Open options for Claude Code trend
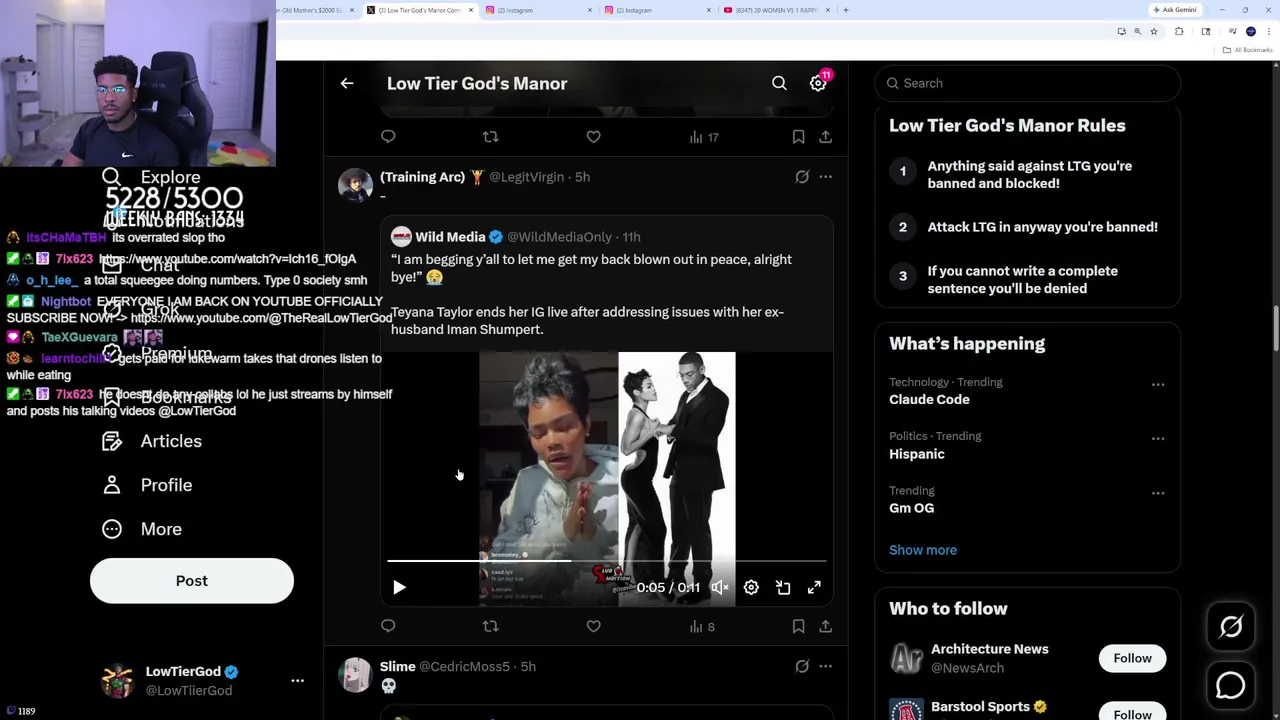This screenshot has height=720, width=1280. 1157,384
